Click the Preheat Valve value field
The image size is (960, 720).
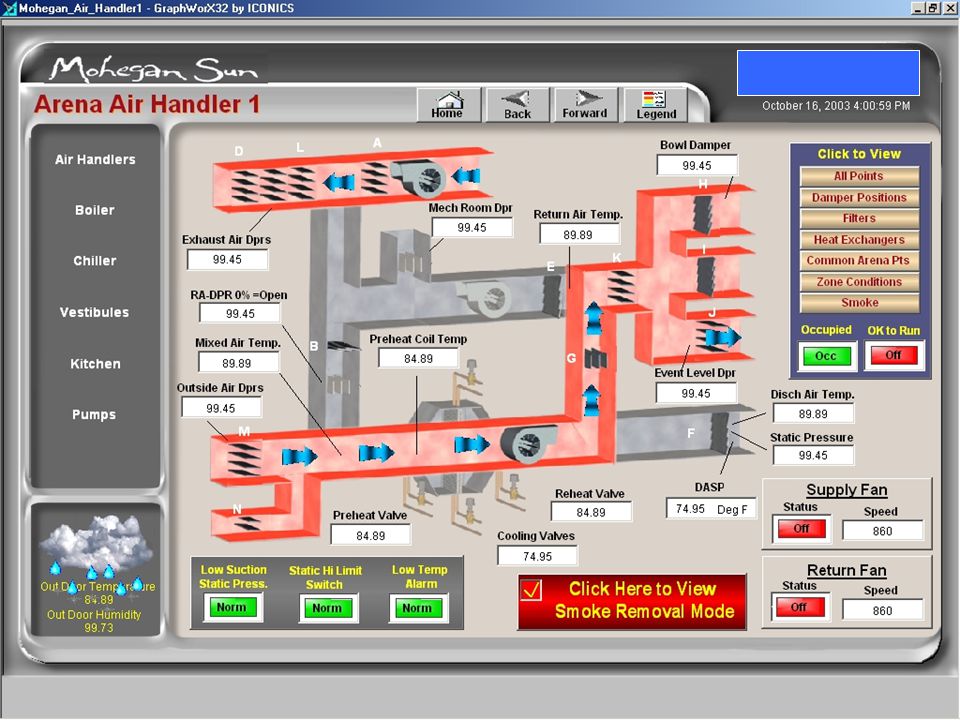pyautogui.click(x=370, y=536)
